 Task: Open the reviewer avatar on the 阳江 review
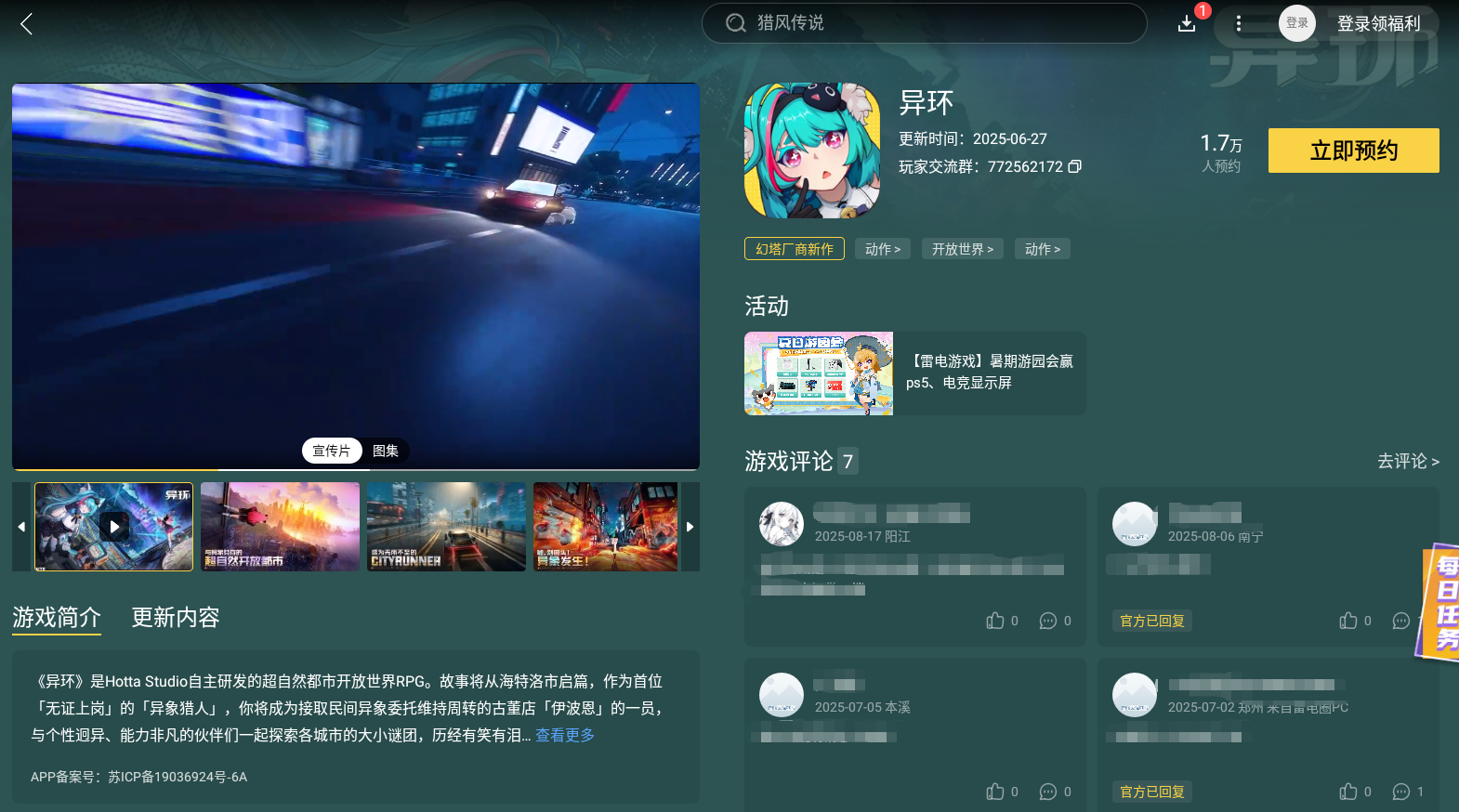pos(782,525)
